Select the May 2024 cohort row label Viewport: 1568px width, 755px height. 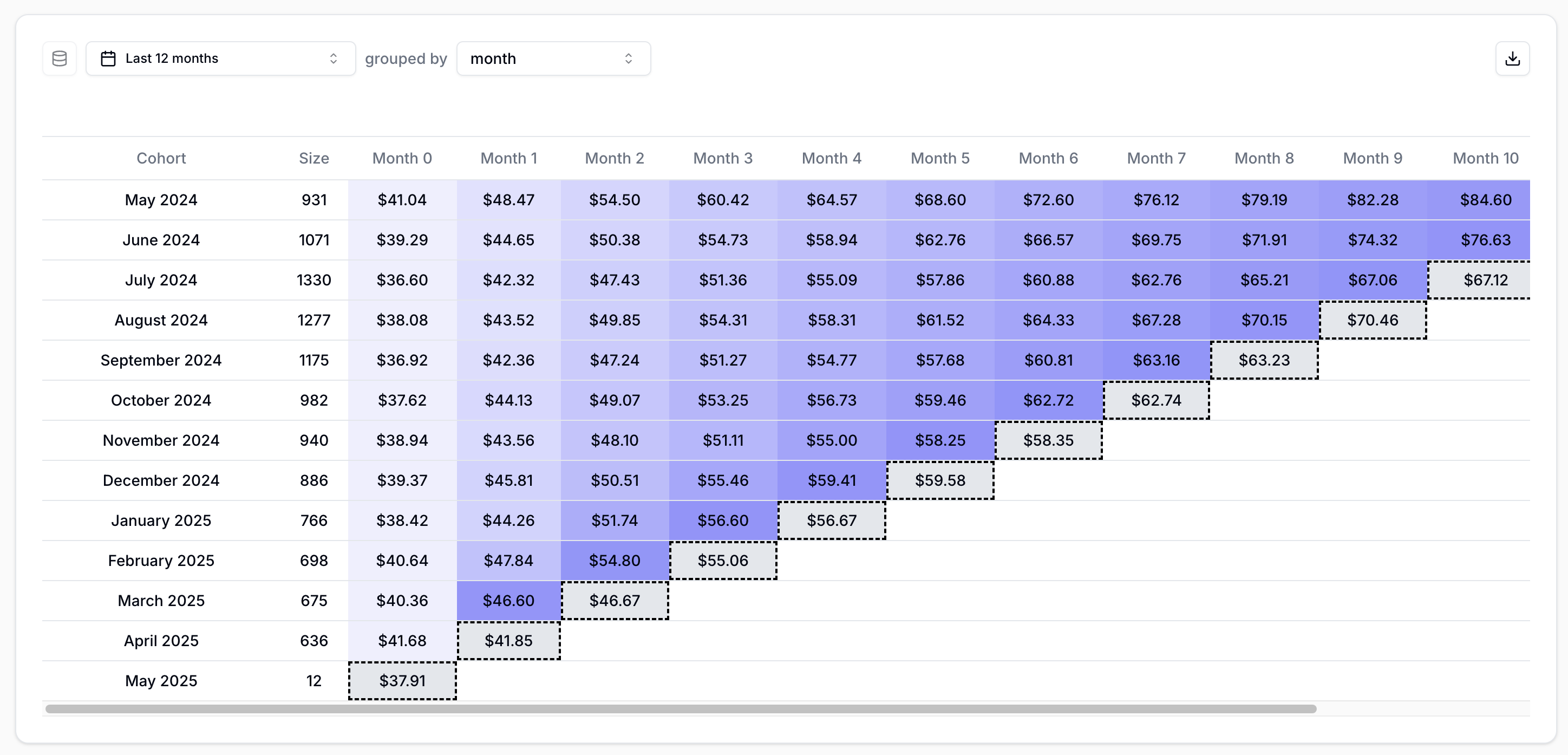tap(161, 200)
